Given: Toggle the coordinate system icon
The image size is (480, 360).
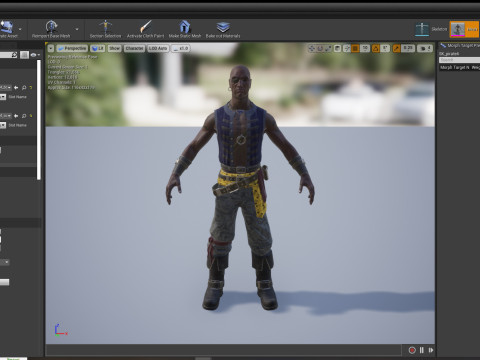Looking at the screenshot, I should pos(337,49).
